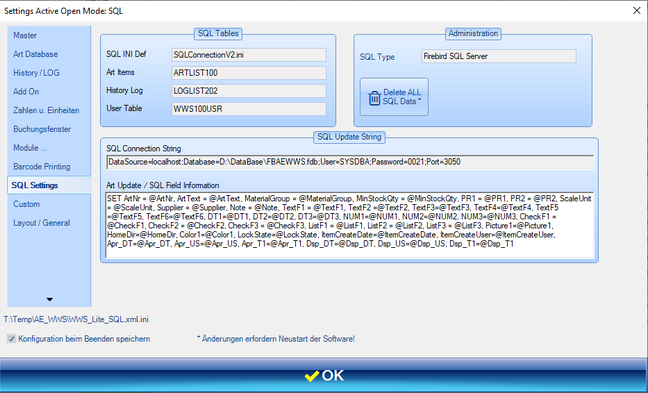The image size is (648, 393).
Task: Click inside the Art Update SQL text area
Action: tap(350, 225)
